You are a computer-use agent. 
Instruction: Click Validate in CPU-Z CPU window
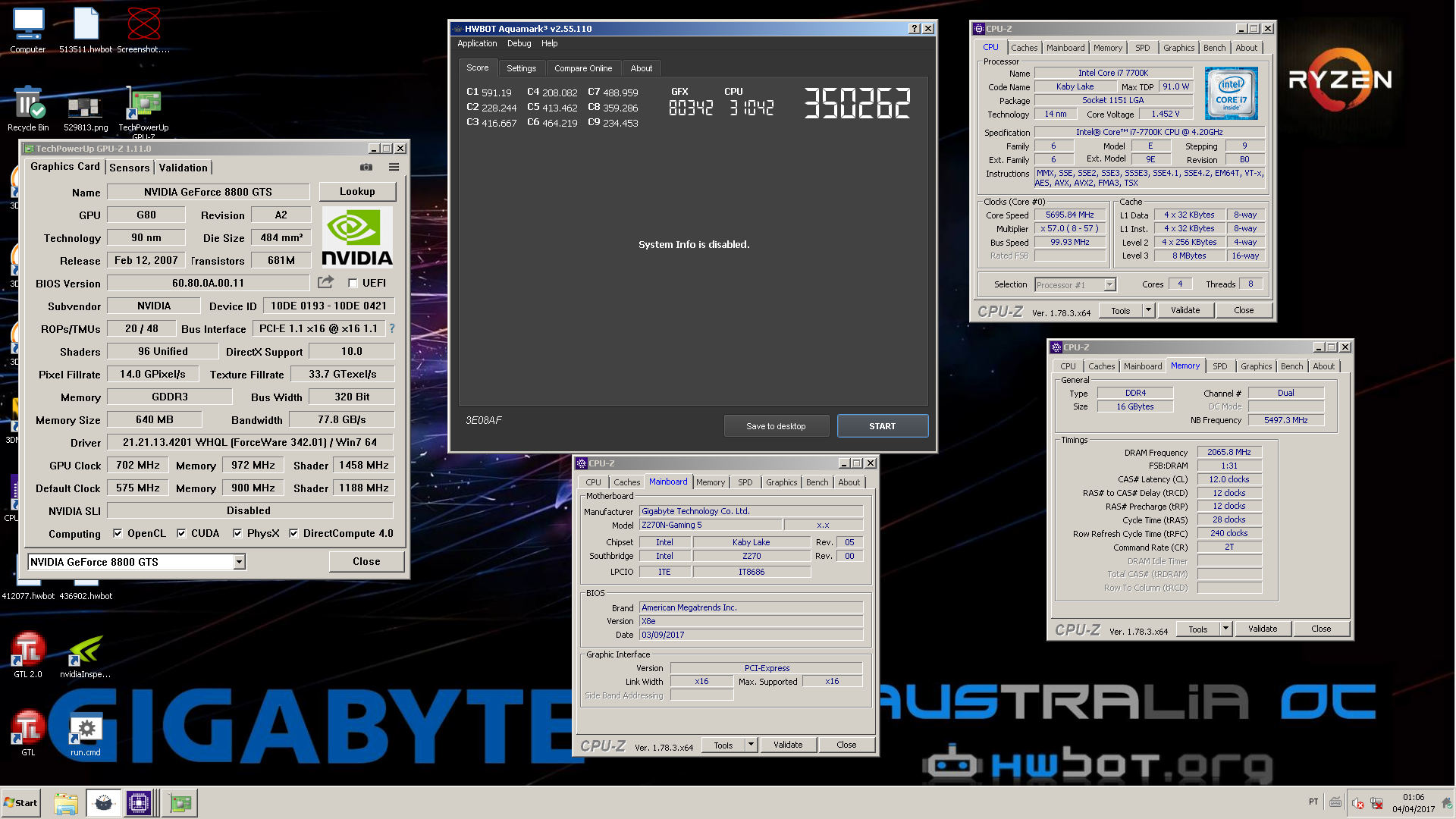point(1185,310)
